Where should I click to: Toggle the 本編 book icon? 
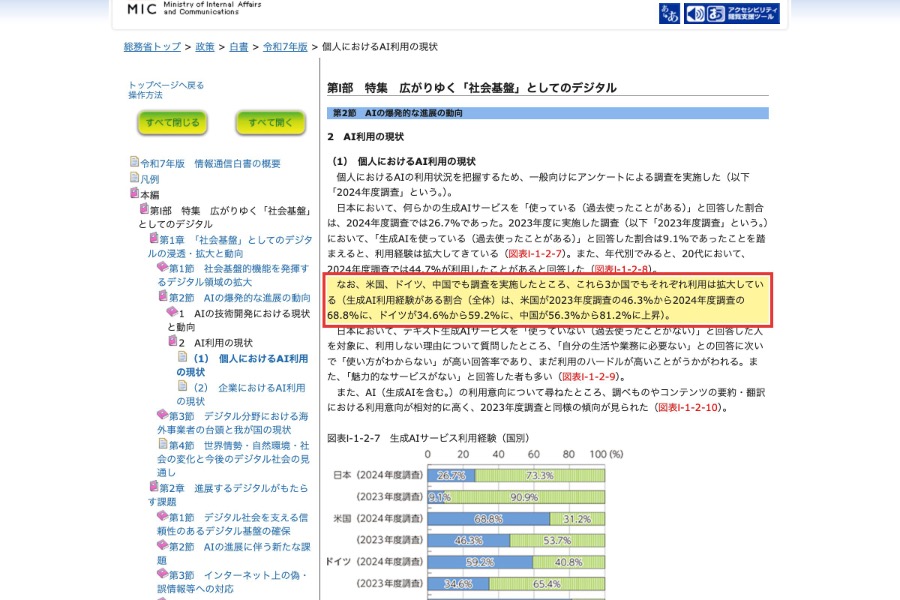(134, 193)
